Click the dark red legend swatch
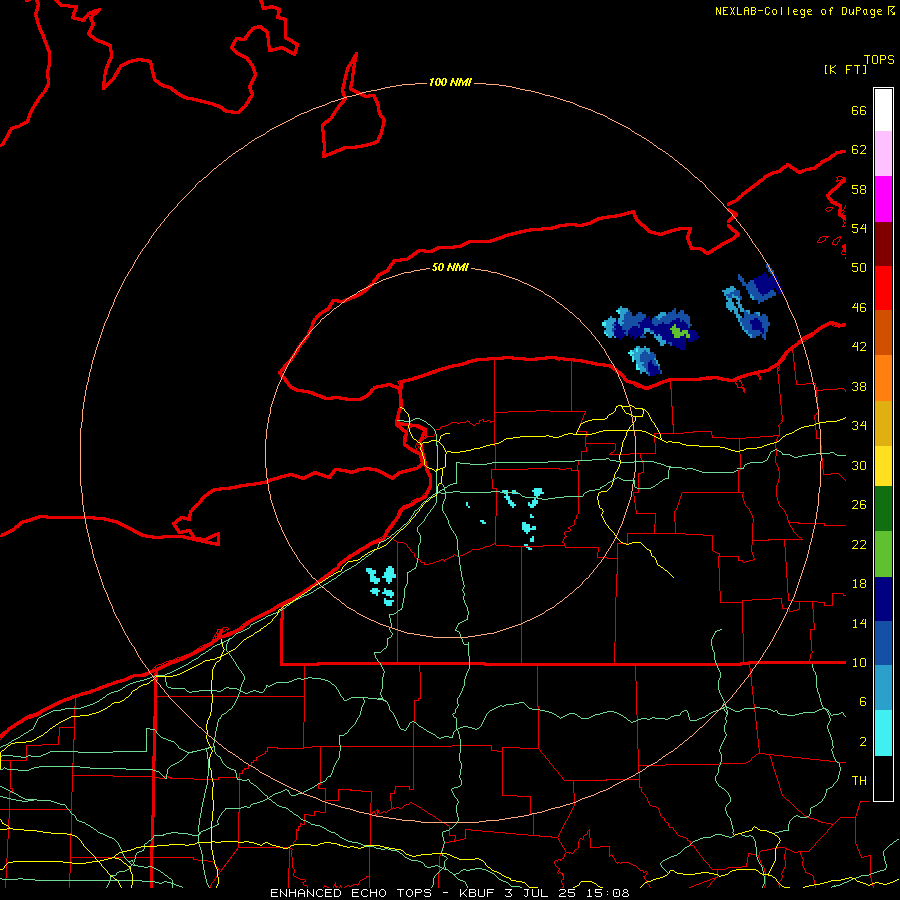Screen dimensions: 900x900 click(x=883, y=243)
